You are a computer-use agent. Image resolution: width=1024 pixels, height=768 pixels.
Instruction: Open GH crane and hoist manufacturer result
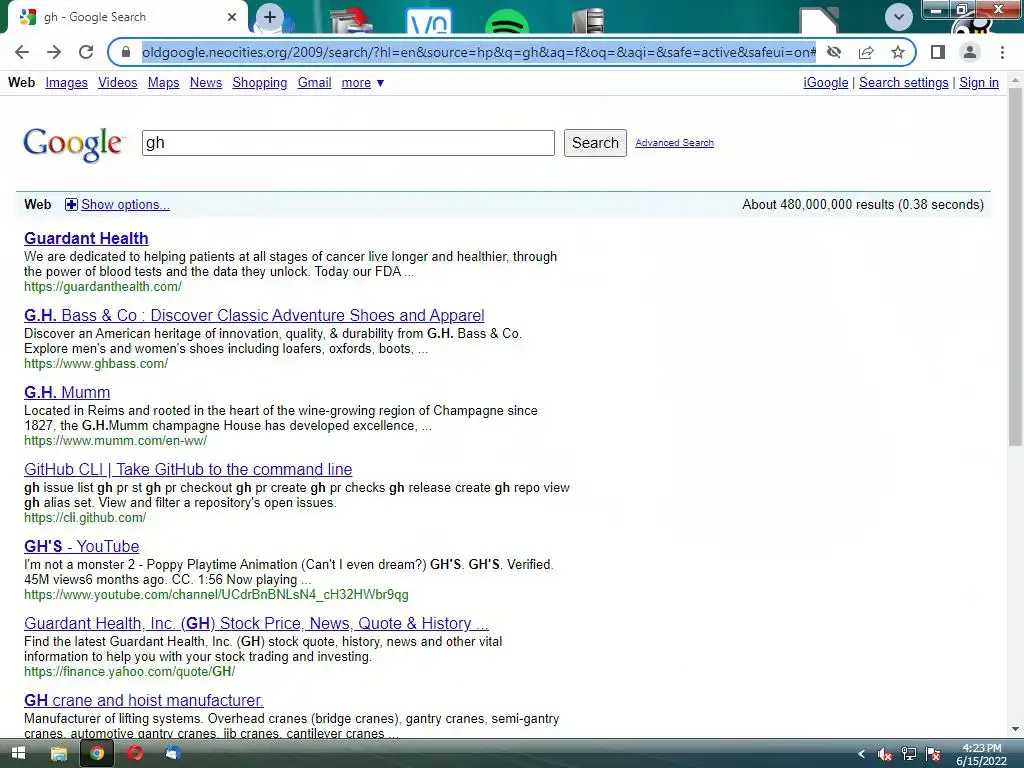[x=144, y=701]
